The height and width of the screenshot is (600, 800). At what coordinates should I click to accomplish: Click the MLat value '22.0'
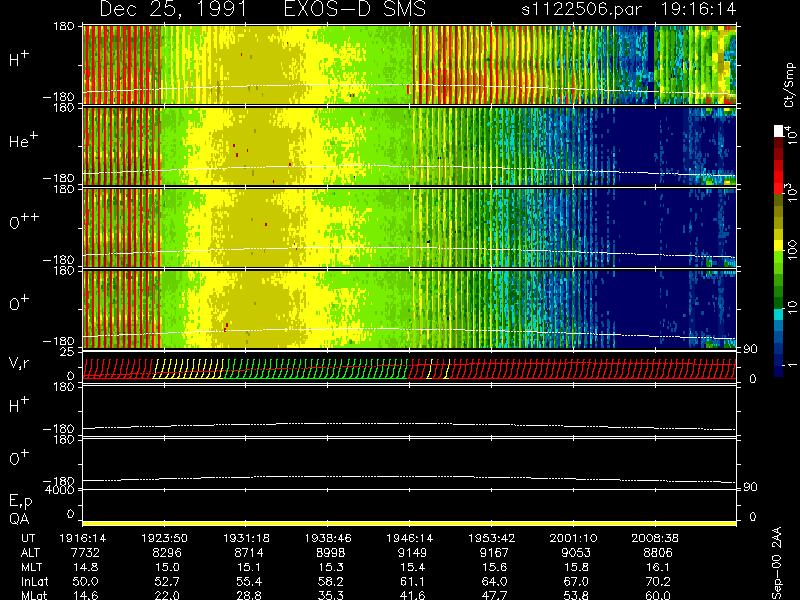(x=167, y=595)
